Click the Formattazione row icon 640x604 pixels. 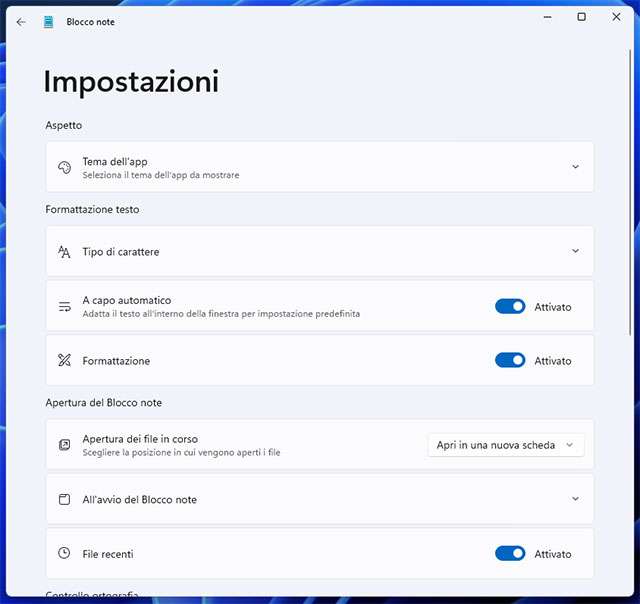click(x=64, y=360)
